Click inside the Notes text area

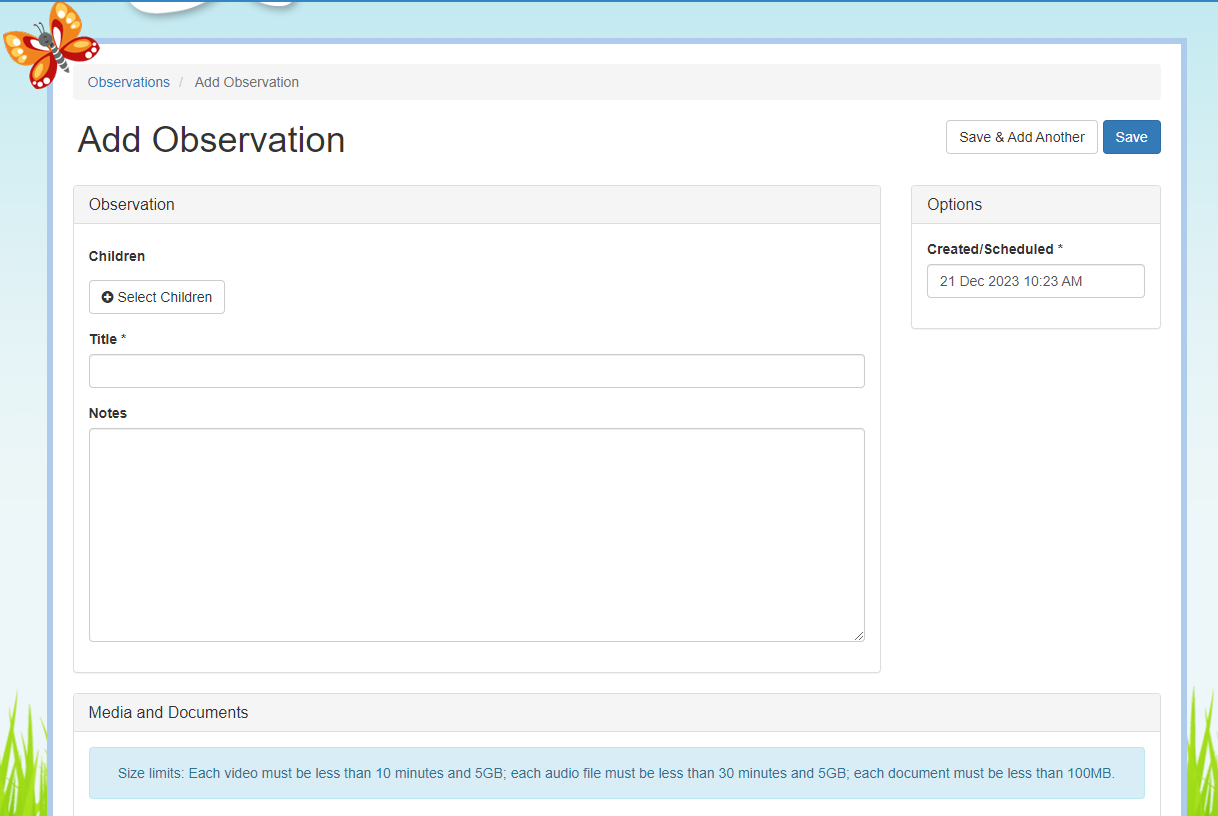[476, 535]
